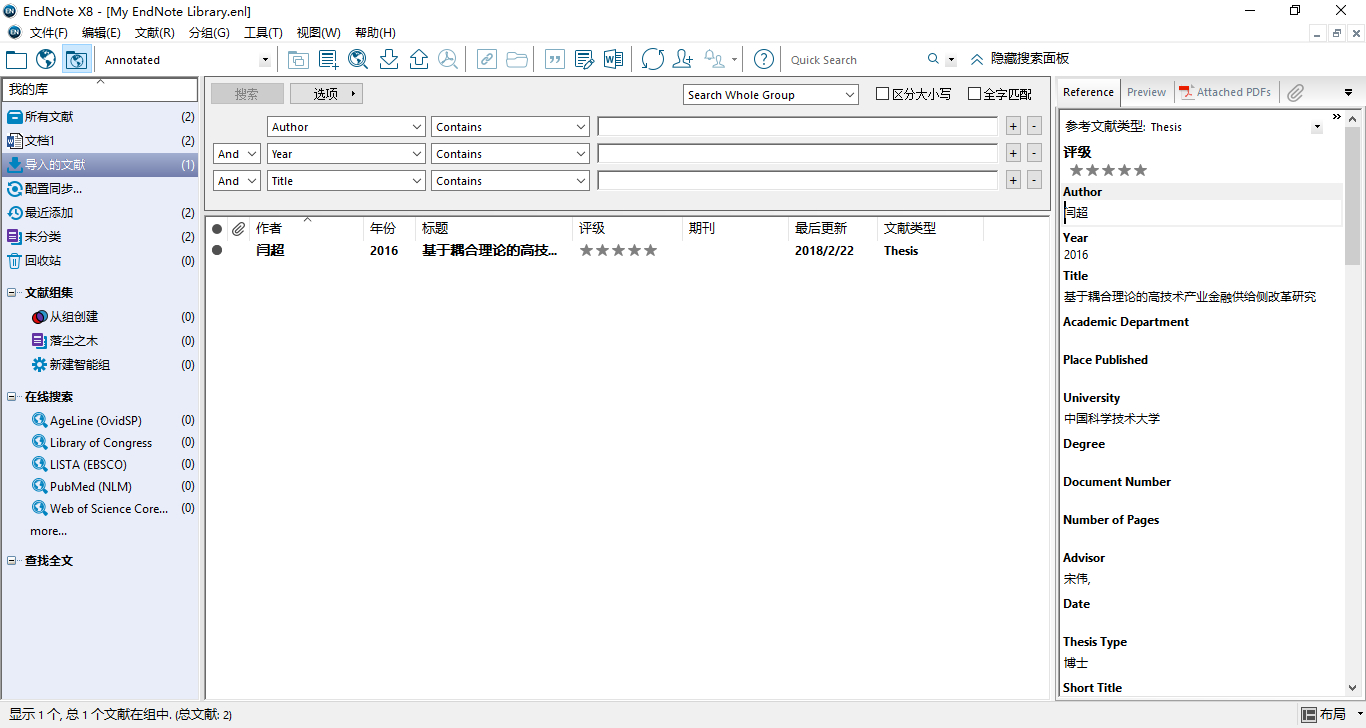Enable the 全字匹配 checkbox
Image resolution: width=1366 pixels, height=728 pixels.
[974, 94]
